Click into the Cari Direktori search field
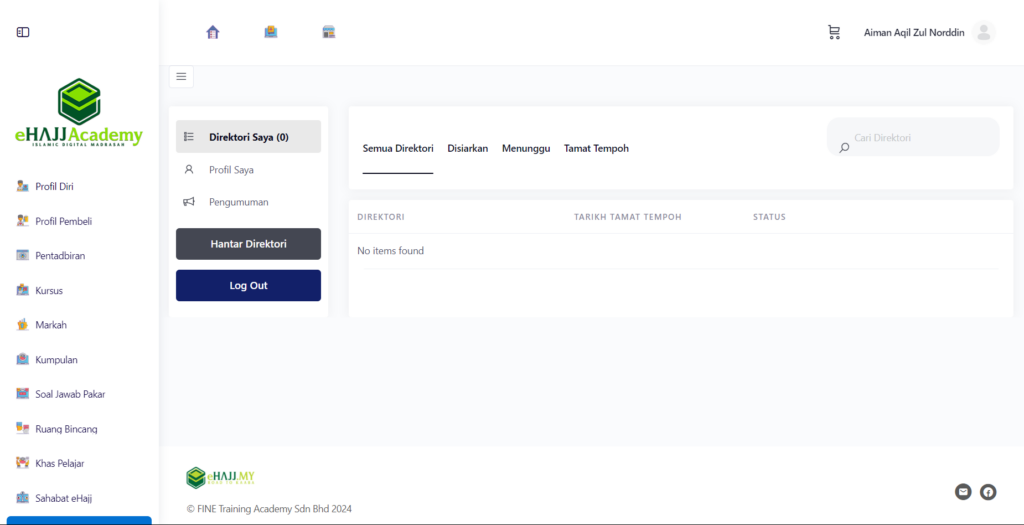 click(x=920, y=138)
